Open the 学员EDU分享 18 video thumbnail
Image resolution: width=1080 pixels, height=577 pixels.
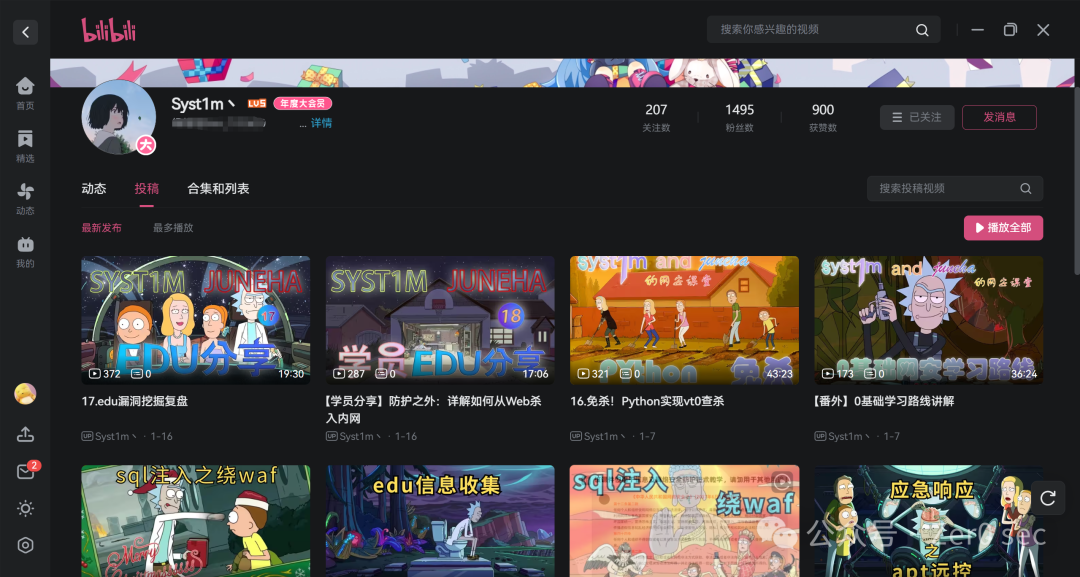point(440,320)
